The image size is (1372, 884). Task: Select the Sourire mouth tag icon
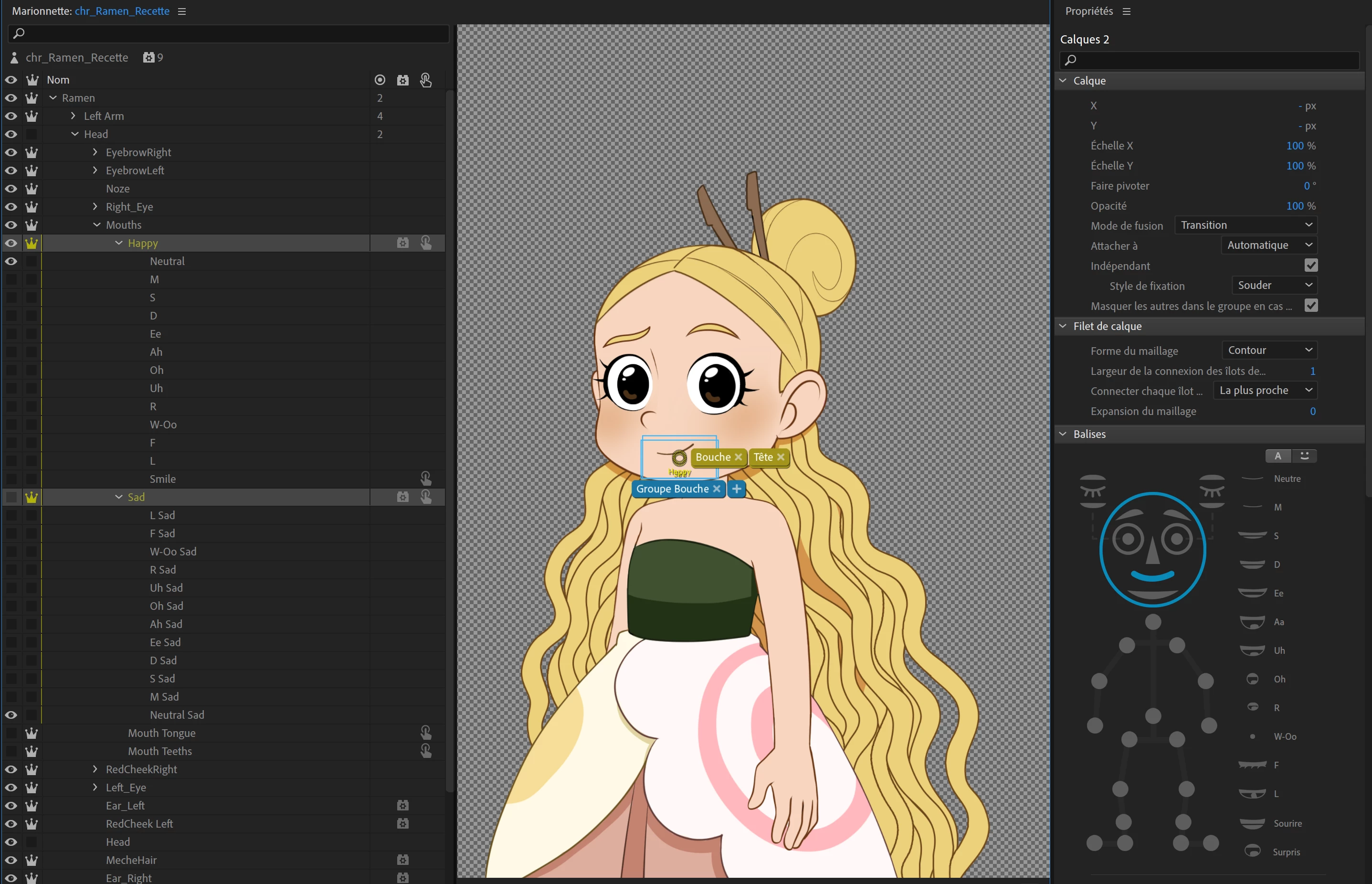(x=1252, y=823)
